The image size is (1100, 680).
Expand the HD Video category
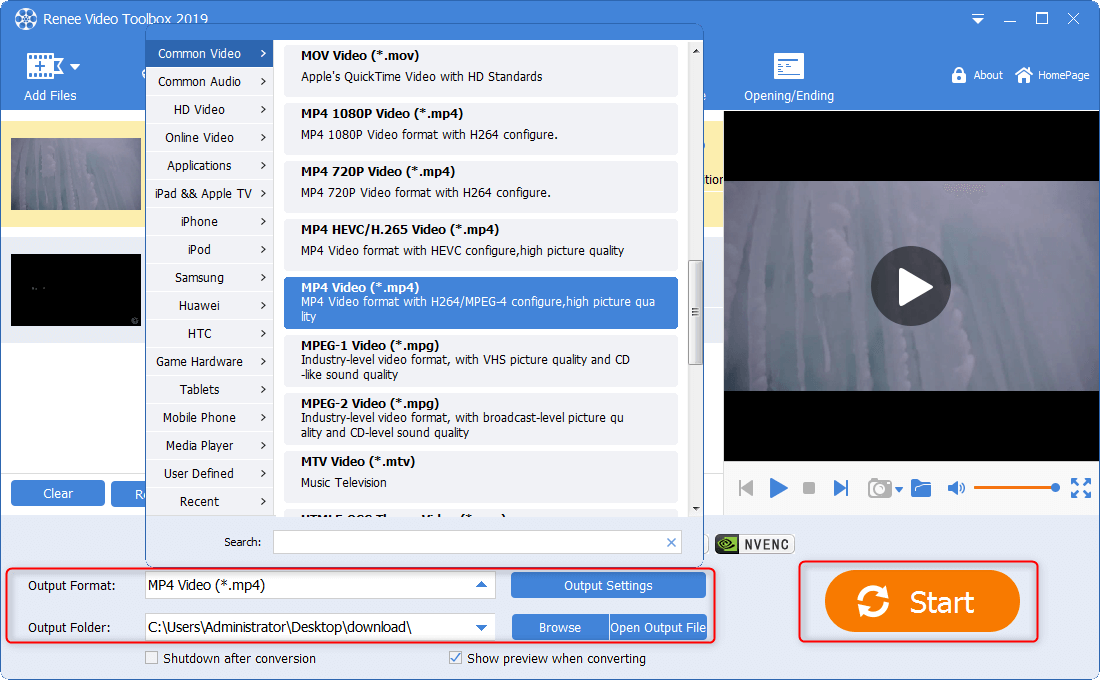click(x=209, y=110)
